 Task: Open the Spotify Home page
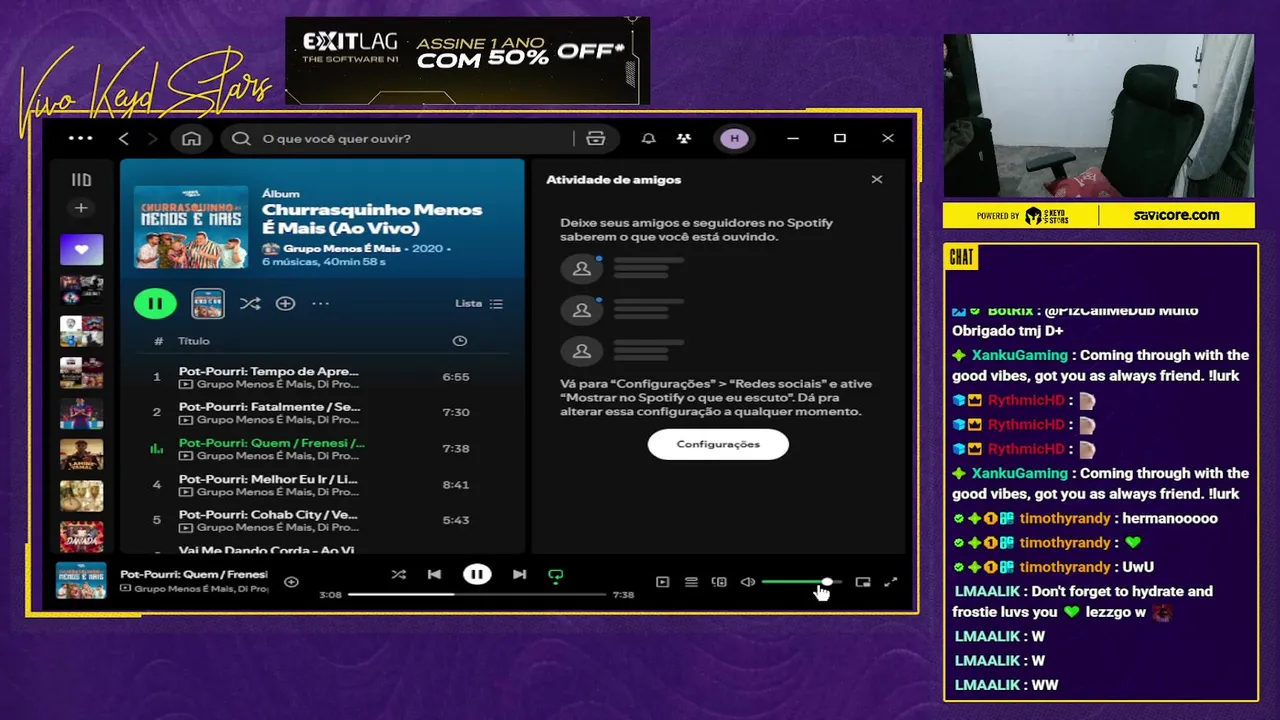tap(191, 138)
